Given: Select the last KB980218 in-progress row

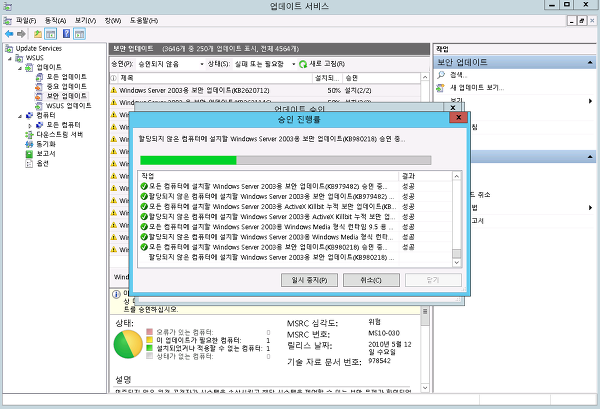Looking at the screenshot, I should click(295, 257).
